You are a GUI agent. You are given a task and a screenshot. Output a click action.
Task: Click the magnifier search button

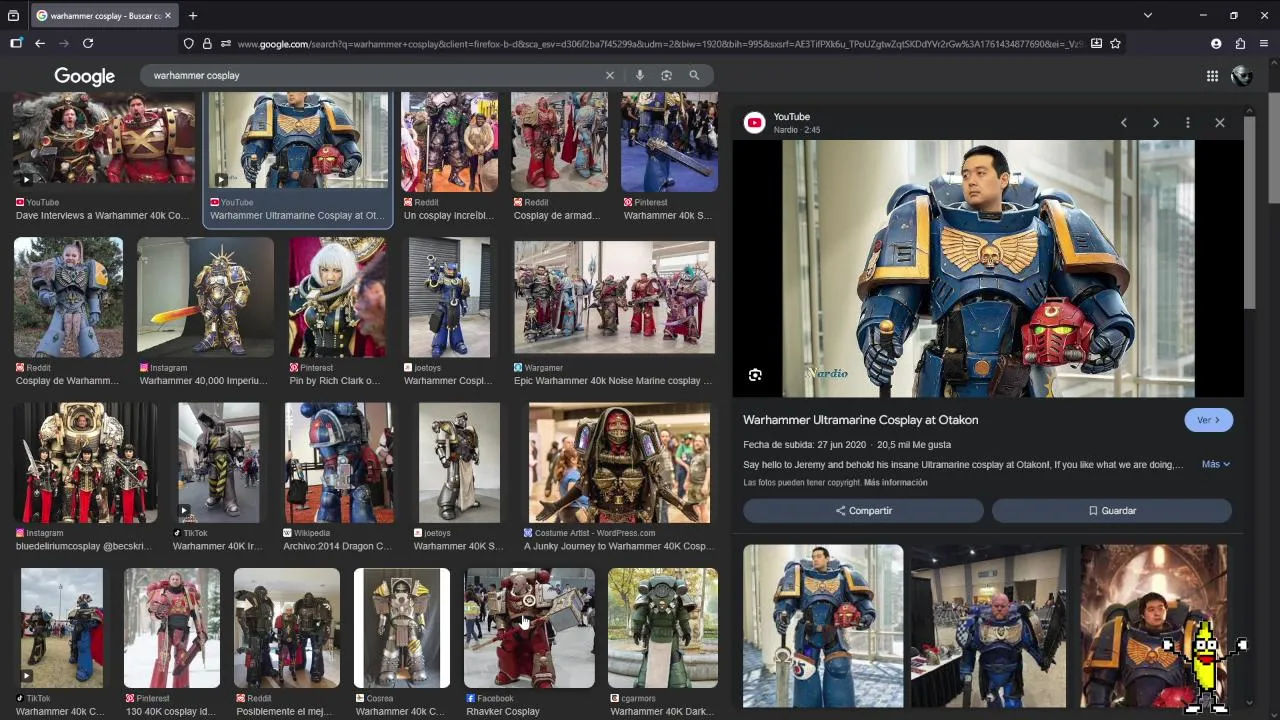[x=694, y=75]
